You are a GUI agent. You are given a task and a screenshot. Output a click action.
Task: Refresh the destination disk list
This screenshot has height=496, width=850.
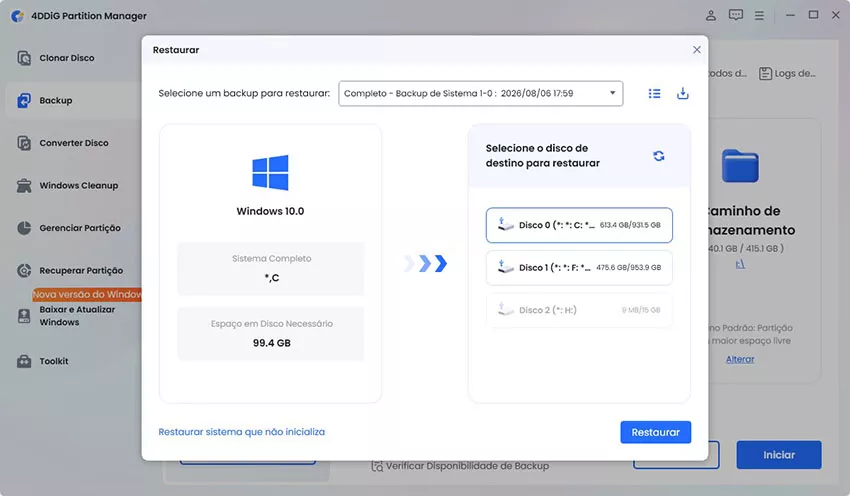point(659,156)
